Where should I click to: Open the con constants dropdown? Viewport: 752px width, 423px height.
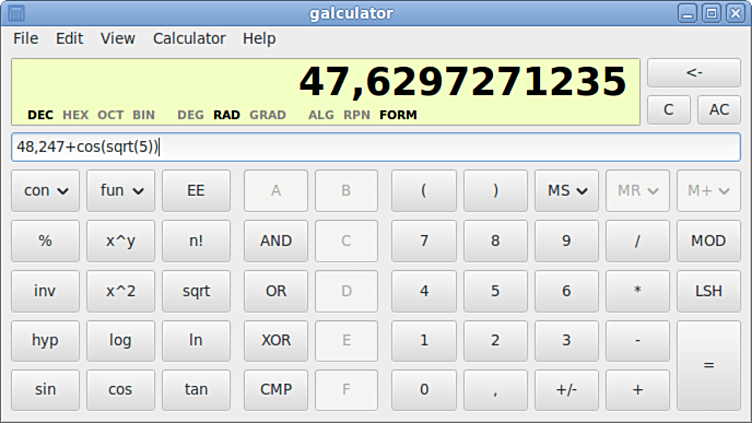pos(45,191)
